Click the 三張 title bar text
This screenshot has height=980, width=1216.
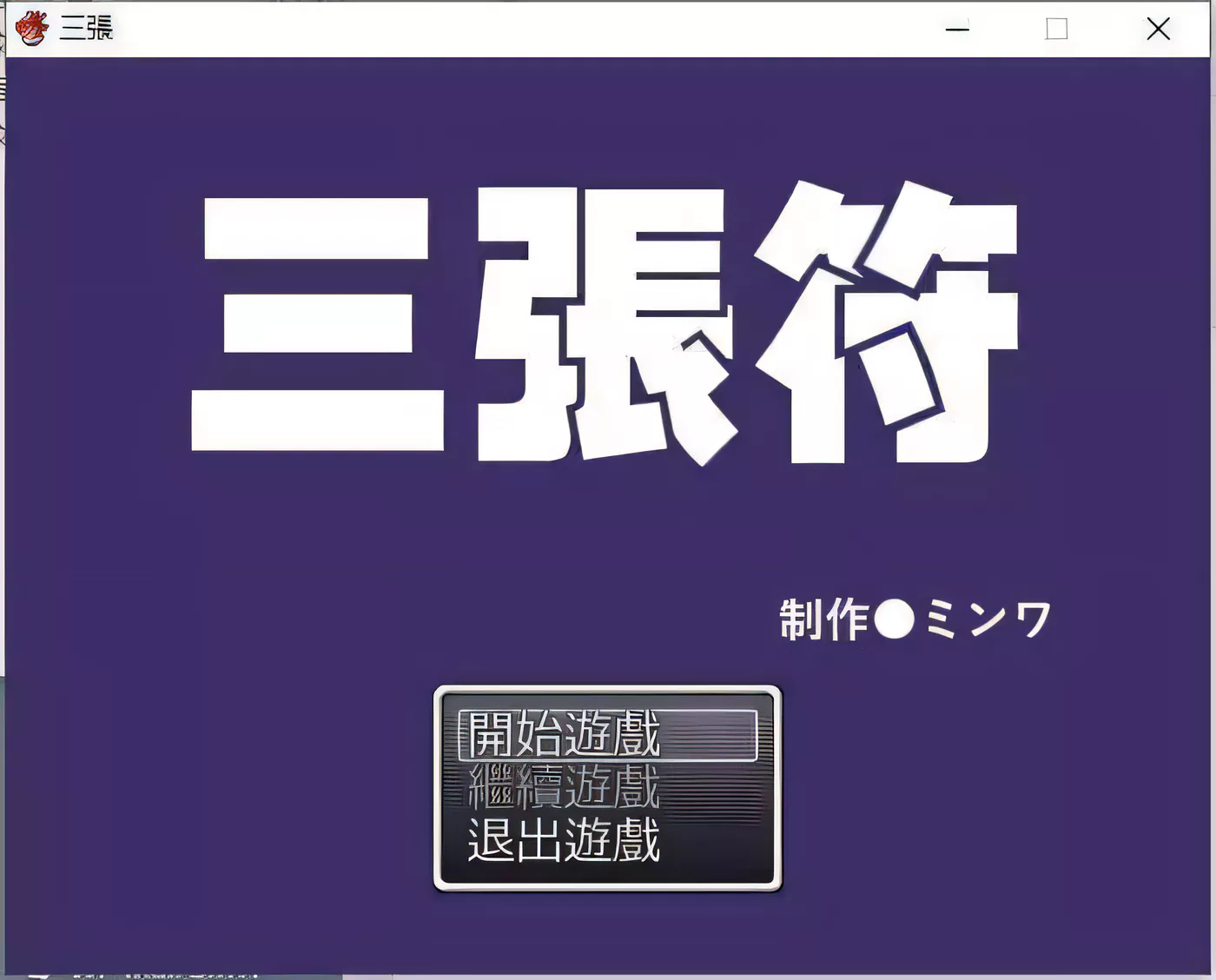pyautogui.click(x=87, y=26)
